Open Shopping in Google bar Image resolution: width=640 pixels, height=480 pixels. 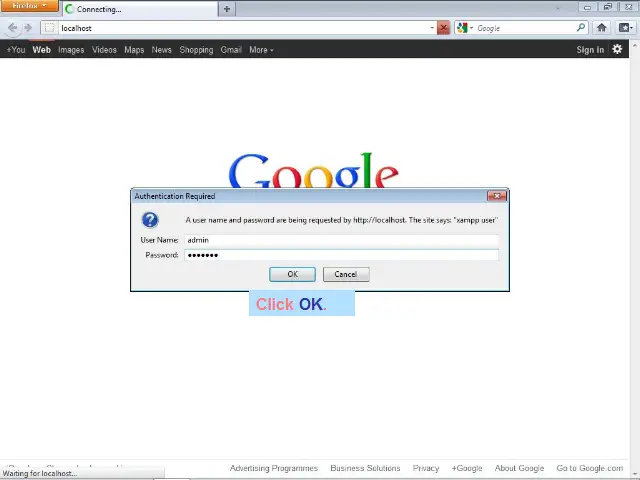[196, 50]
